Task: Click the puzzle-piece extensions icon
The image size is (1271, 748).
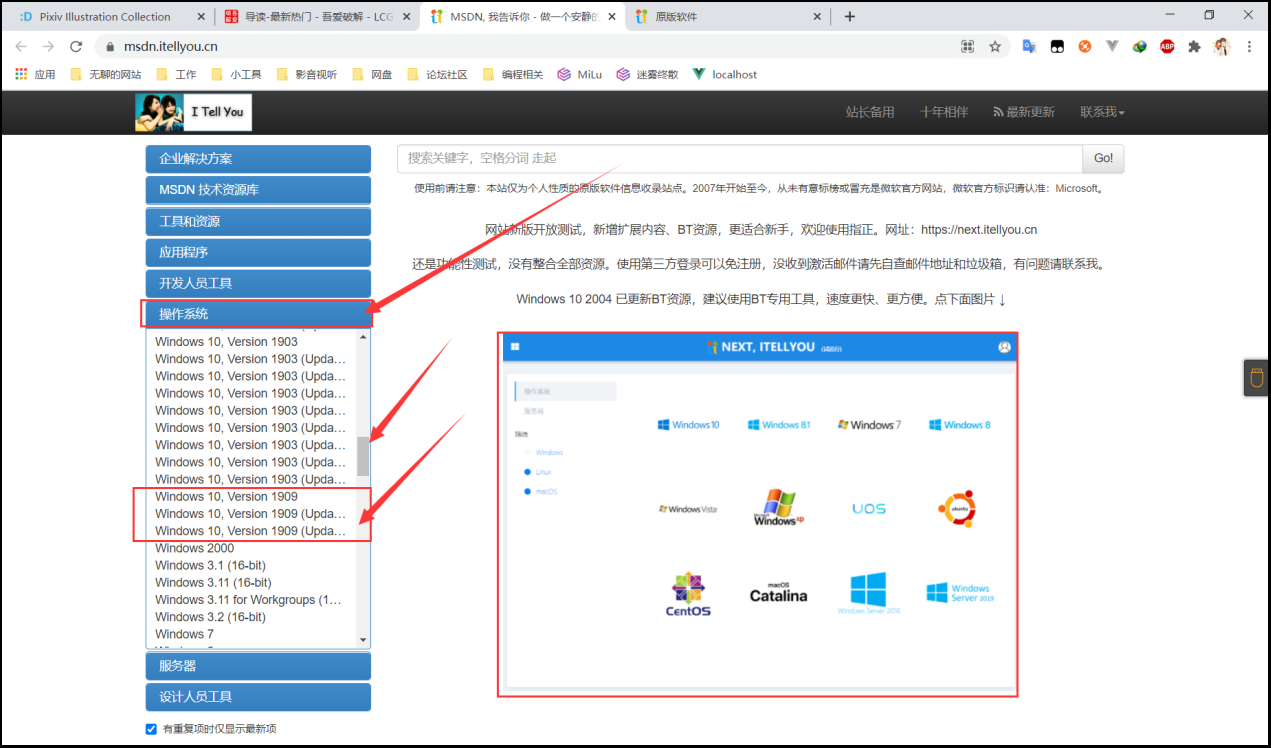Action: click(x=1194, y=47)
